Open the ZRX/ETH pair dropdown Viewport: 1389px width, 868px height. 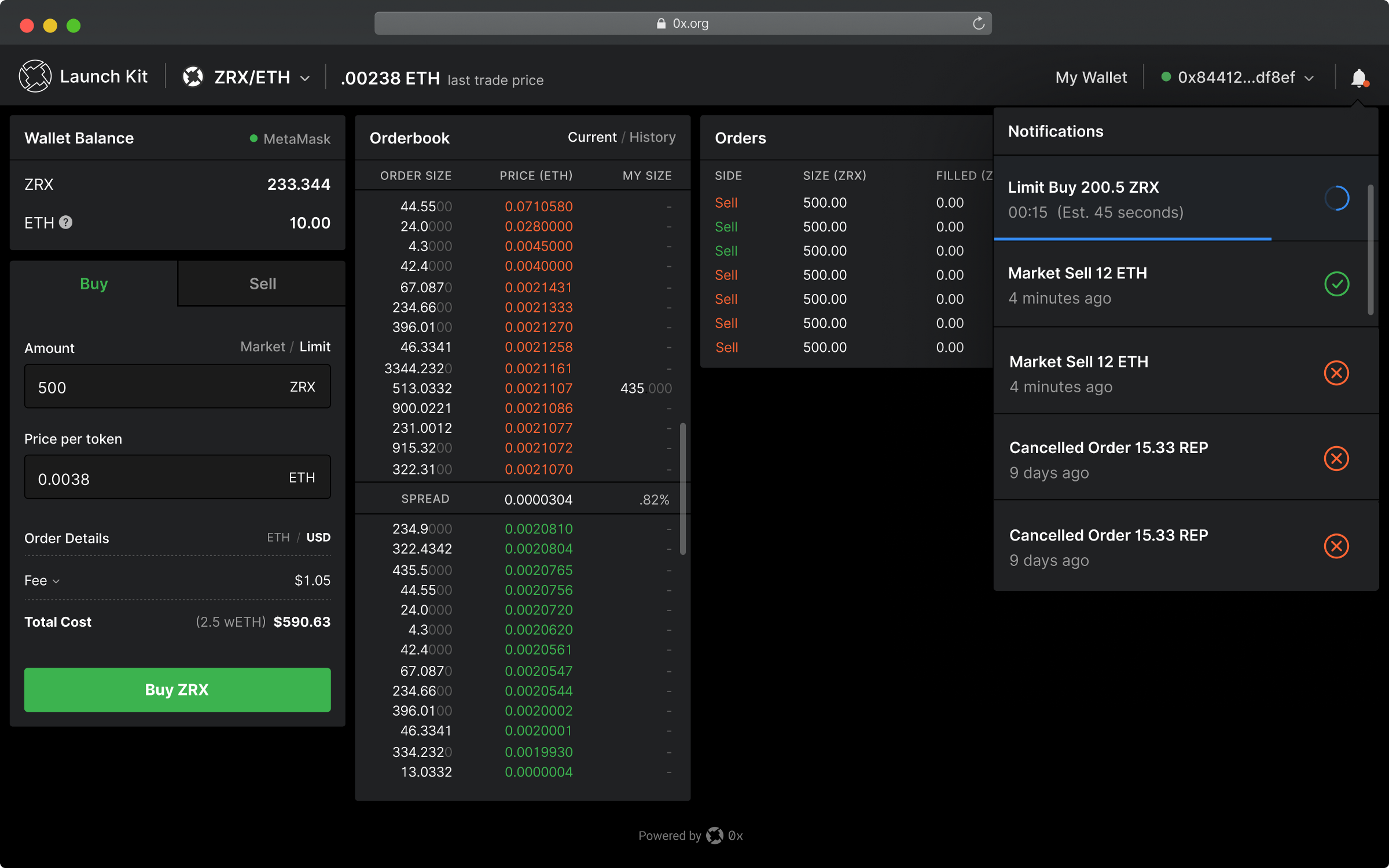coord(305,78)
